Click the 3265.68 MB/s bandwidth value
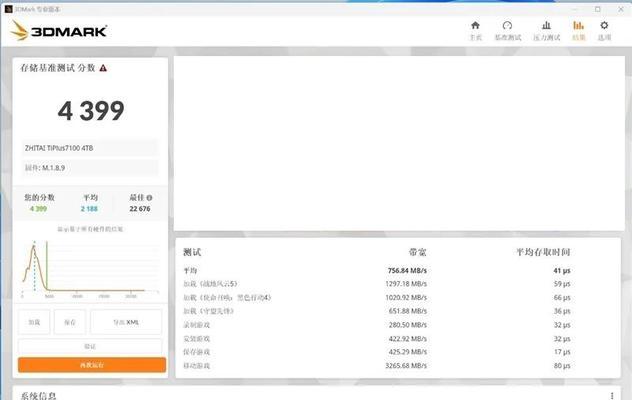This screenshot has width=632, height=400. click(x=406, y=366)
